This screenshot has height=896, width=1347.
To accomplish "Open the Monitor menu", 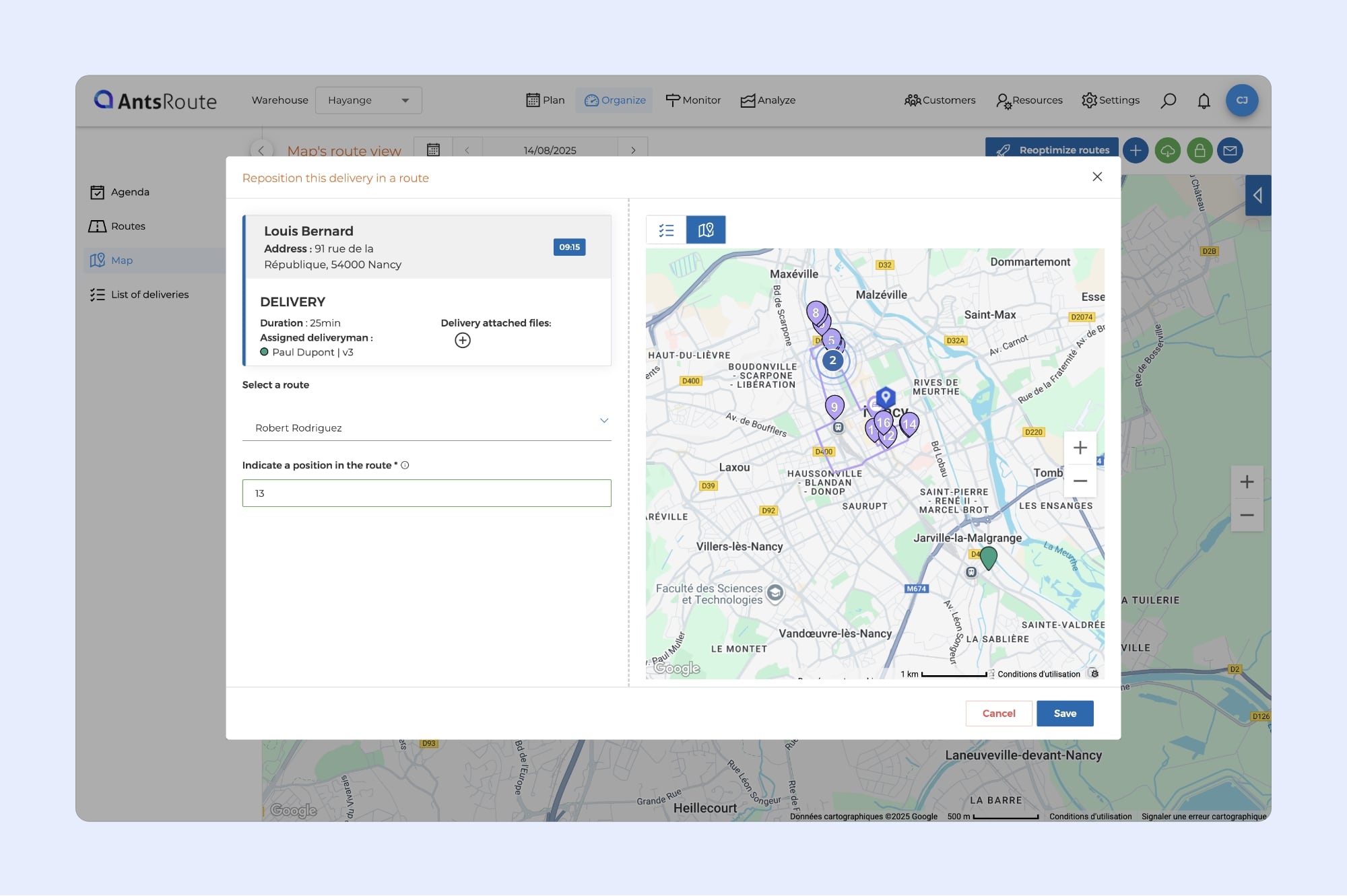I will [x=693, y=100].
